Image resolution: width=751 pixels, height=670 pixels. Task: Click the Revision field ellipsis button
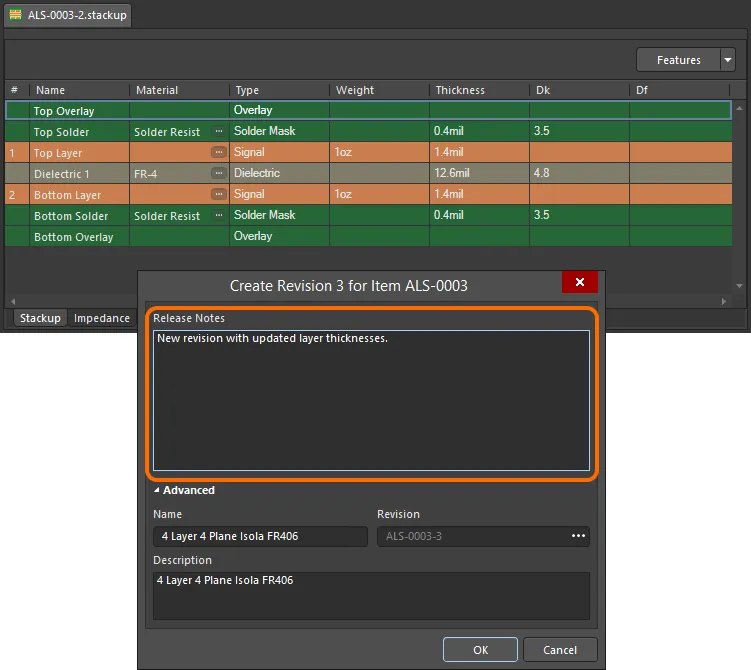(x=578, y=537)
